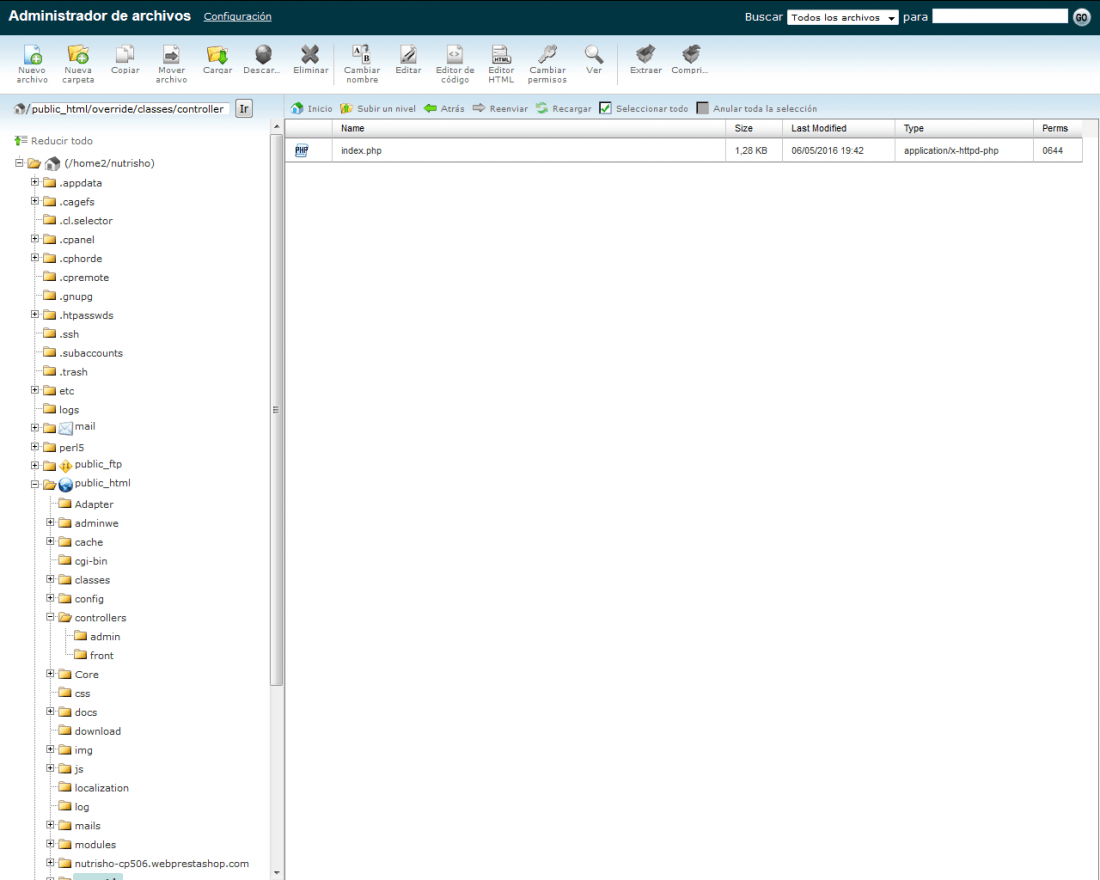The height and width of the screenshot is (880, 1100).
Task: Select the index.php file name
Action: [x=361, y=151]
